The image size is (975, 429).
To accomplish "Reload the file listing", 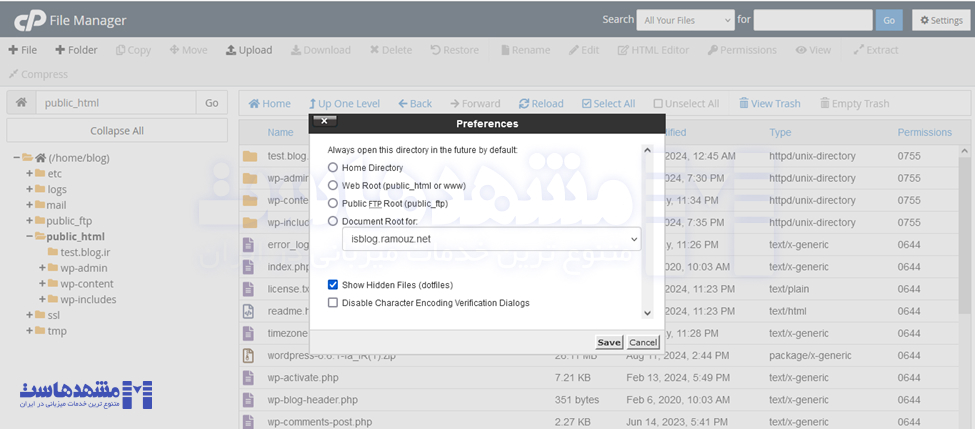I will coord(541,104).
